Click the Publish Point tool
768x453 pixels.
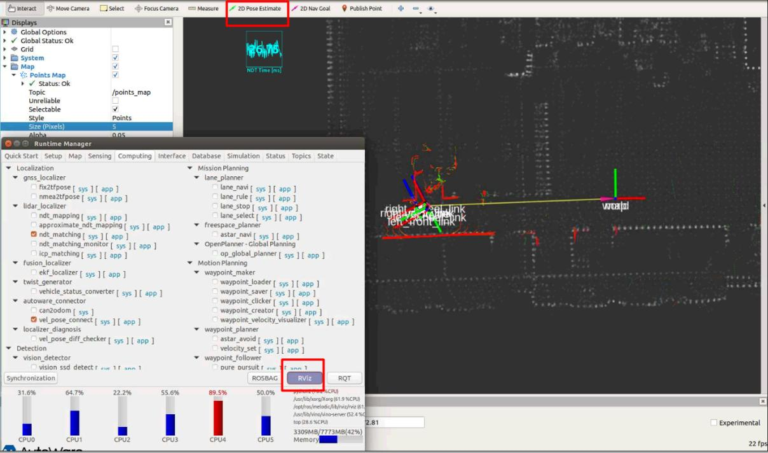pyautogui.click(x=364, y=8)
